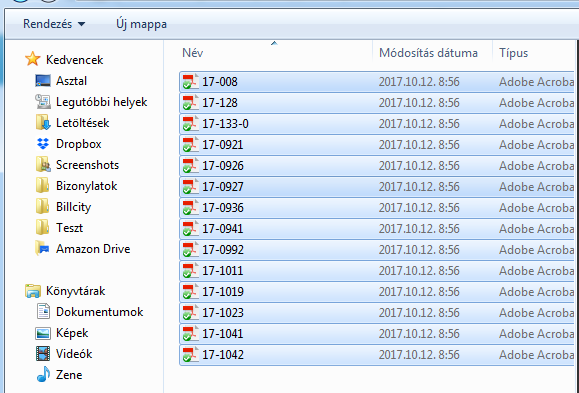Click the PDF icon of file 17-0936
The width and height of the screenshot is (579, 393).
[x=191, y=208]
